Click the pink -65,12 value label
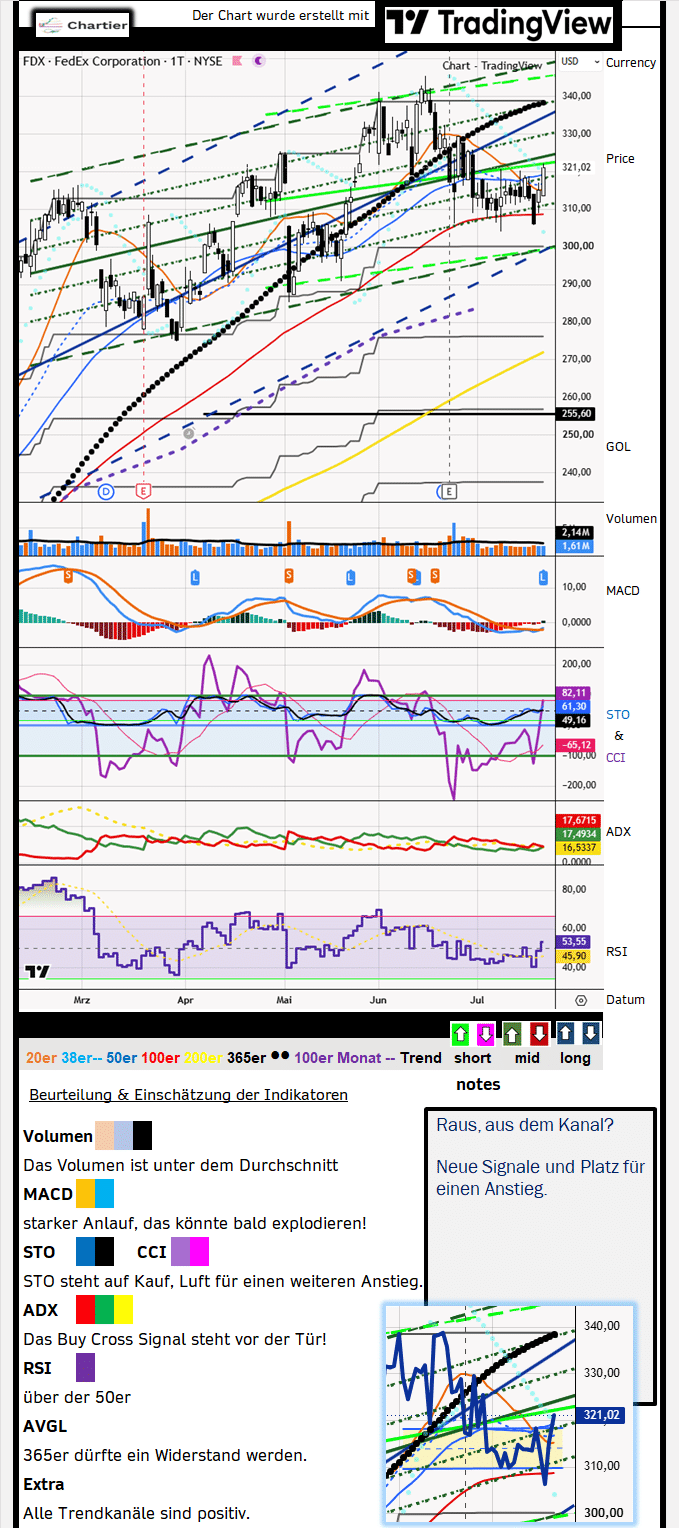This screenshot has height=1528, width=679. coord(574,745)
